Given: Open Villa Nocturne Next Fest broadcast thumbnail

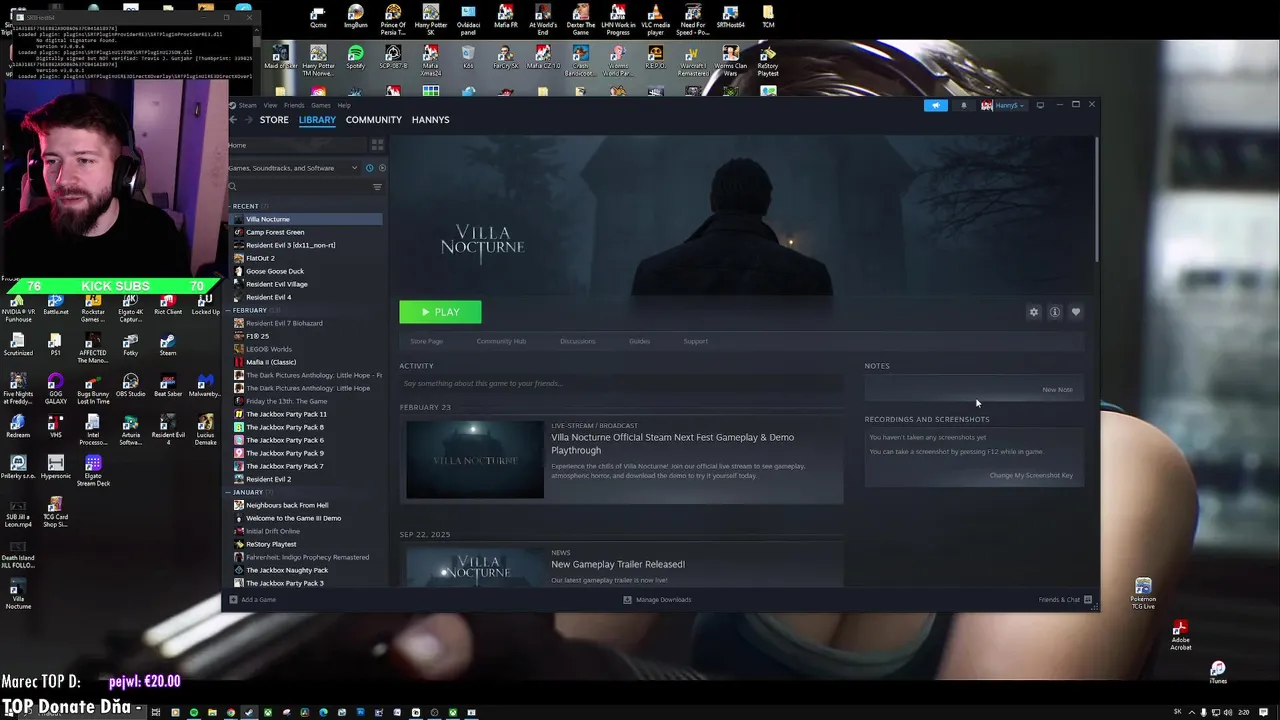Looking at the screenshot, I should [x=475, y=460].
